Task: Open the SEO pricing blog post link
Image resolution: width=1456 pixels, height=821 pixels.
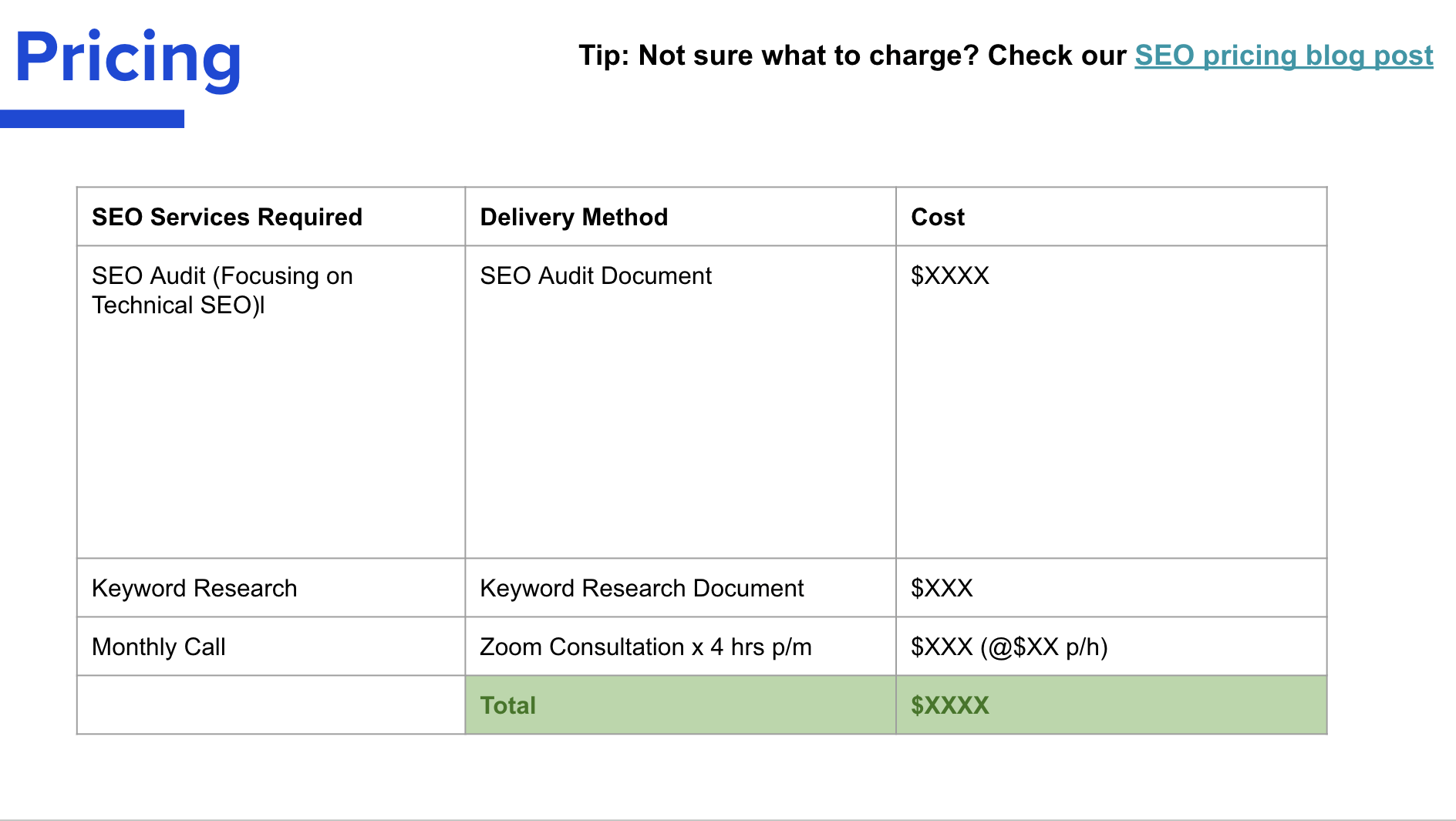Action: point(1282,56)
